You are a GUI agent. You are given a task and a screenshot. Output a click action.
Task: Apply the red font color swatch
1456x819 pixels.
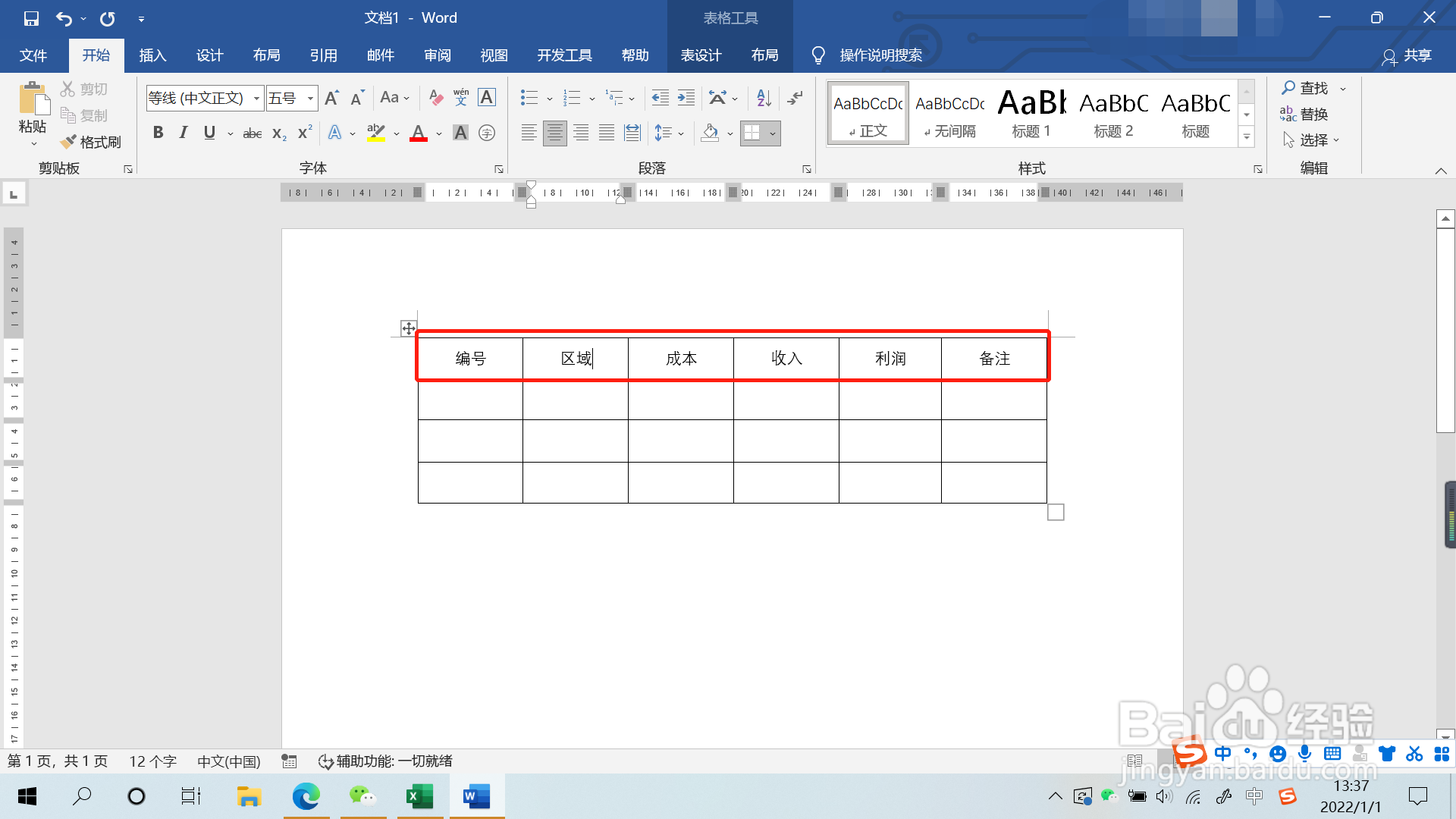419,133
